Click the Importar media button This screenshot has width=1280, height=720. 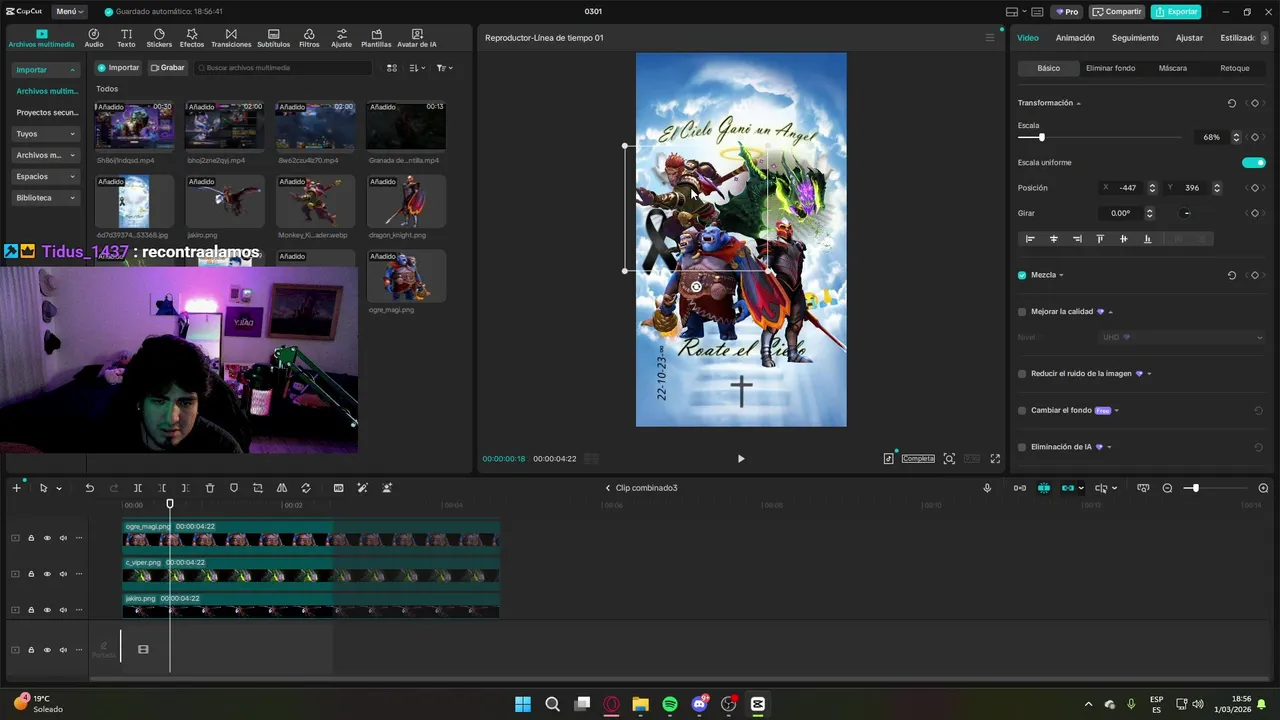(x=119, y=68)
